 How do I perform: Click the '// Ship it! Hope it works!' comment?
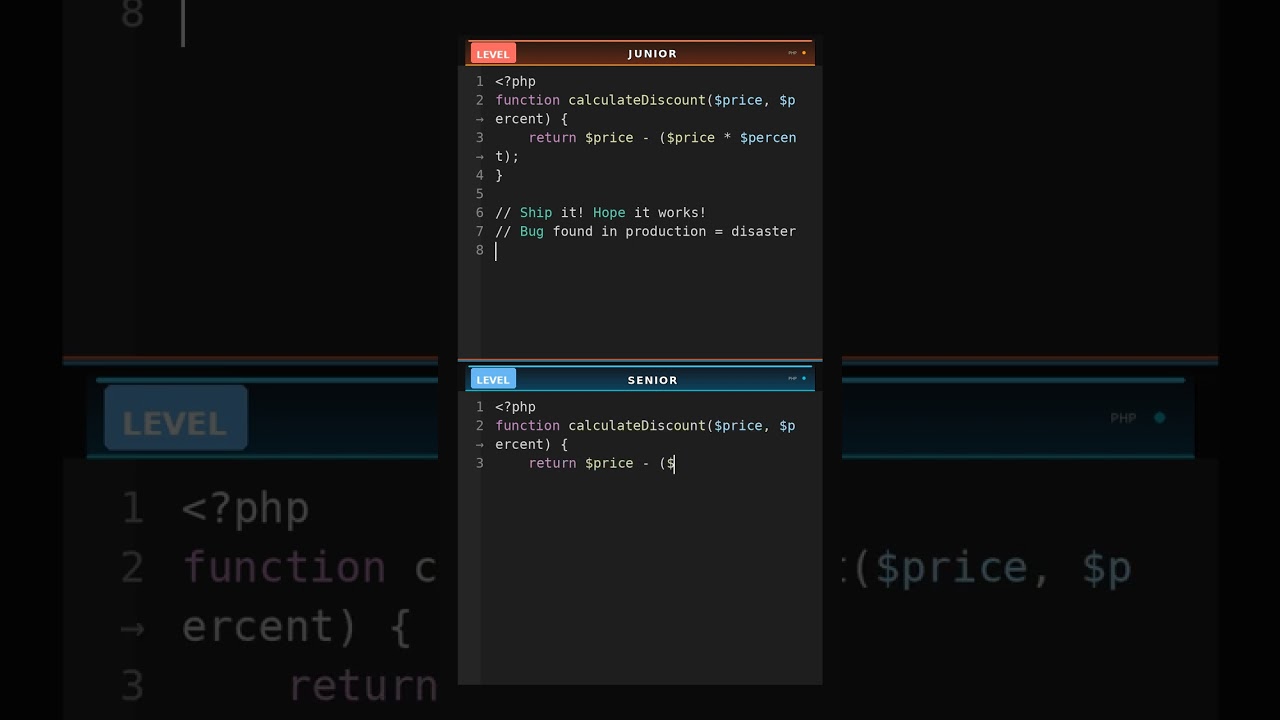point(601,213)
